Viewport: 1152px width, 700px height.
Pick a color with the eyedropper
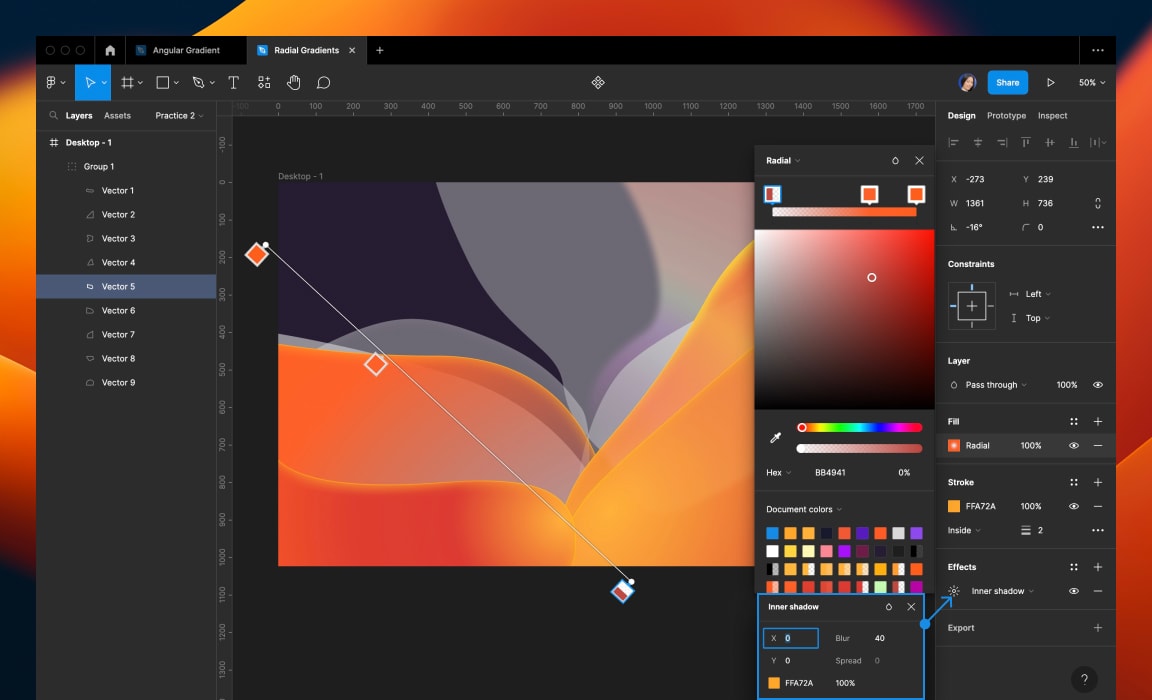[774, 436]
